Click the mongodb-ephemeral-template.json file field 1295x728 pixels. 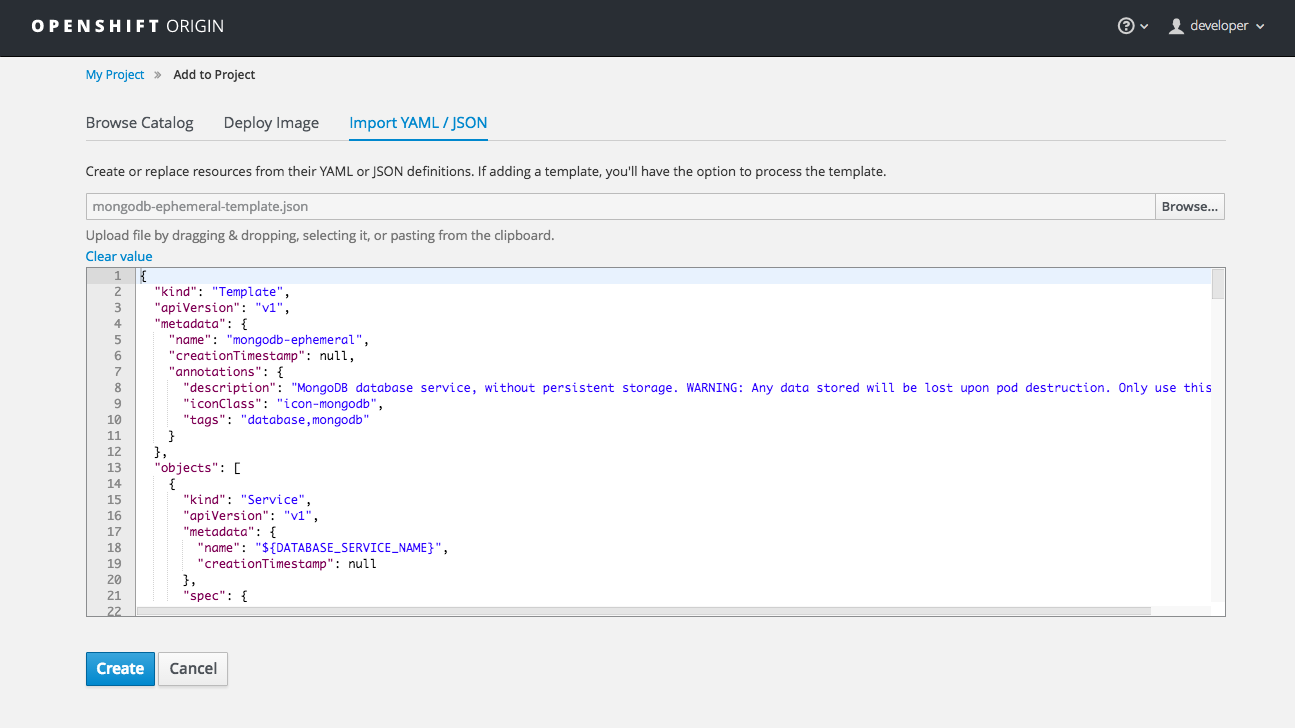click(620, 207)
